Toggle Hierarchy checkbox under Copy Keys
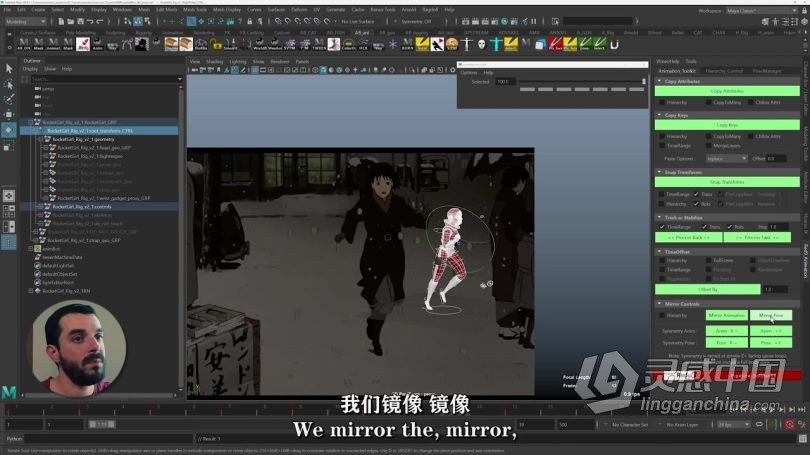The width and height of the screenshot is (810, 455). (x=662, y=136)
